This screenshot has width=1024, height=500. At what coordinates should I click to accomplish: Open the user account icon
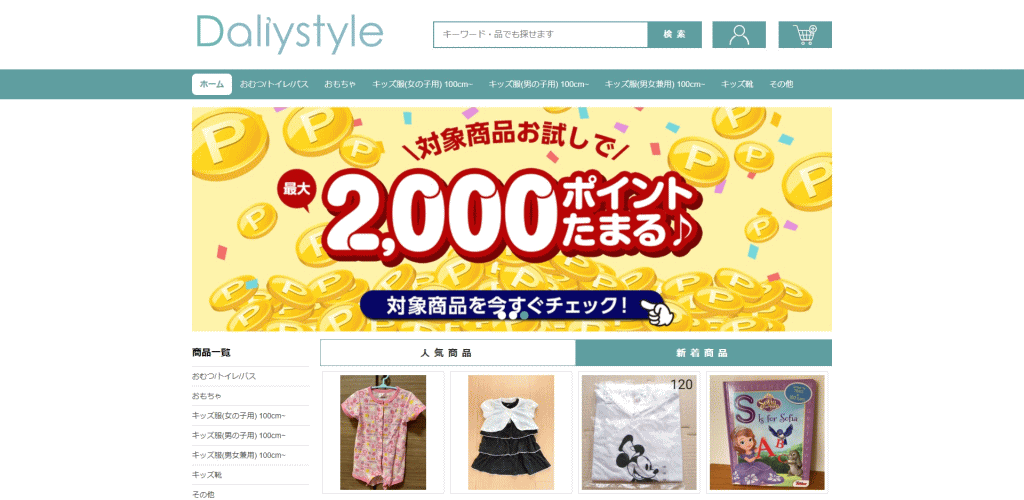coord(739,35)
